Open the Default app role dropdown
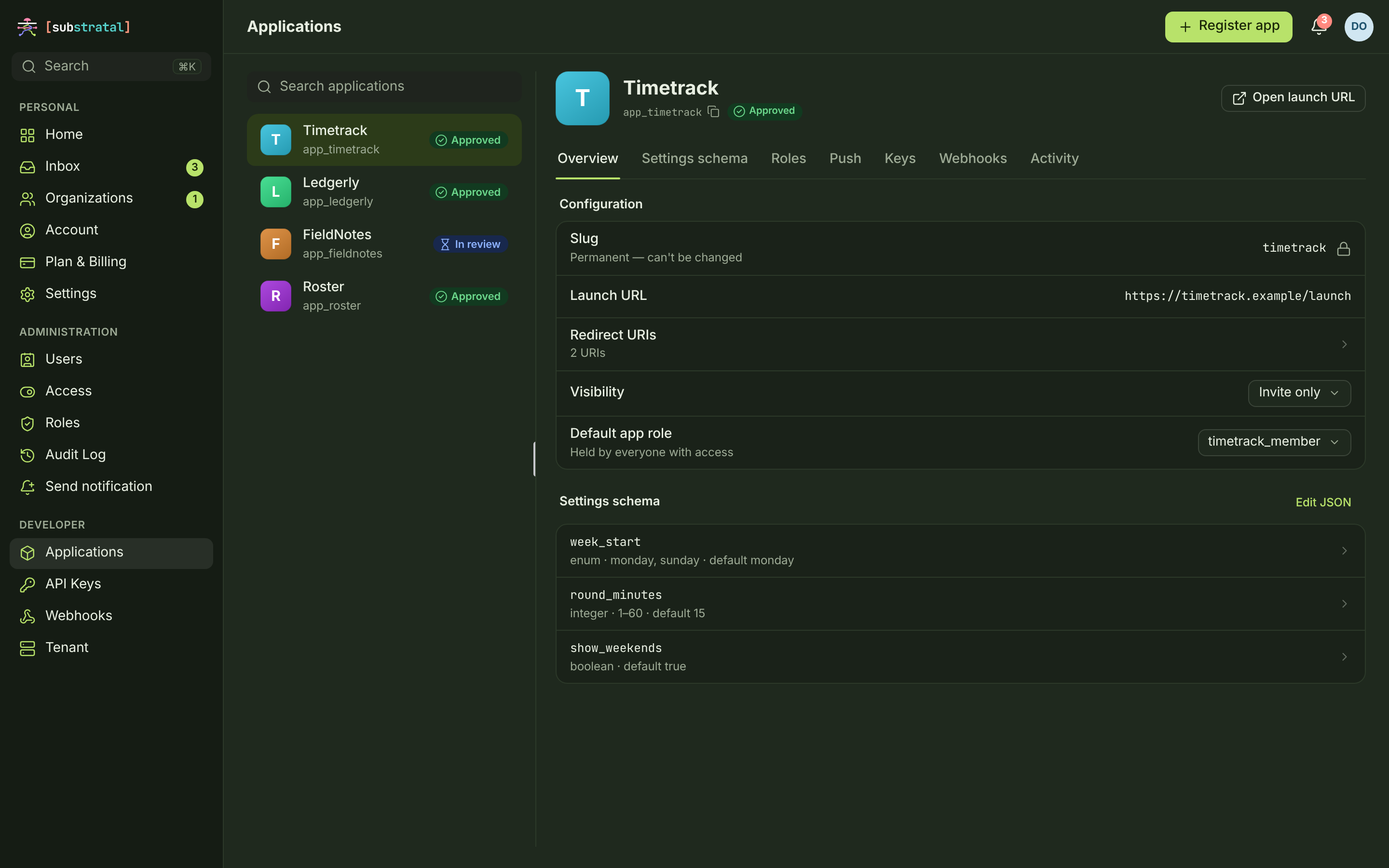The width and height of the screenshot is (1389, 868). pos(1274,442)
